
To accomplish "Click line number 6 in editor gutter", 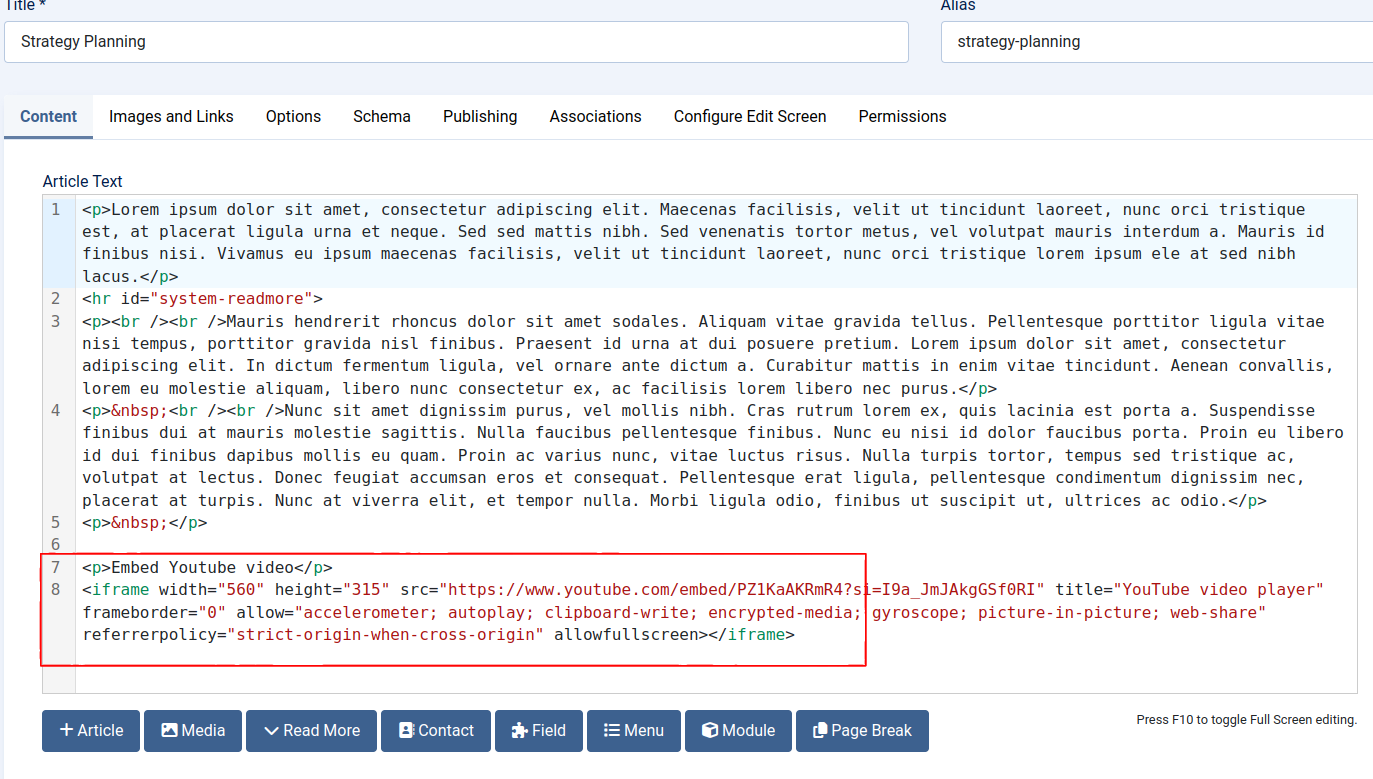I will point(56,545).
